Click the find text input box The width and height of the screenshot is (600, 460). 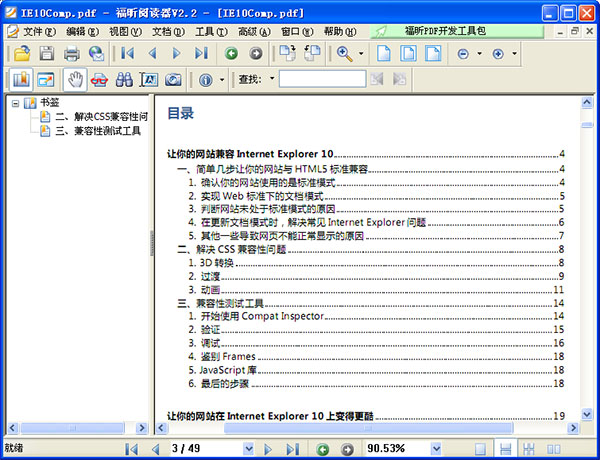[323, 79]
